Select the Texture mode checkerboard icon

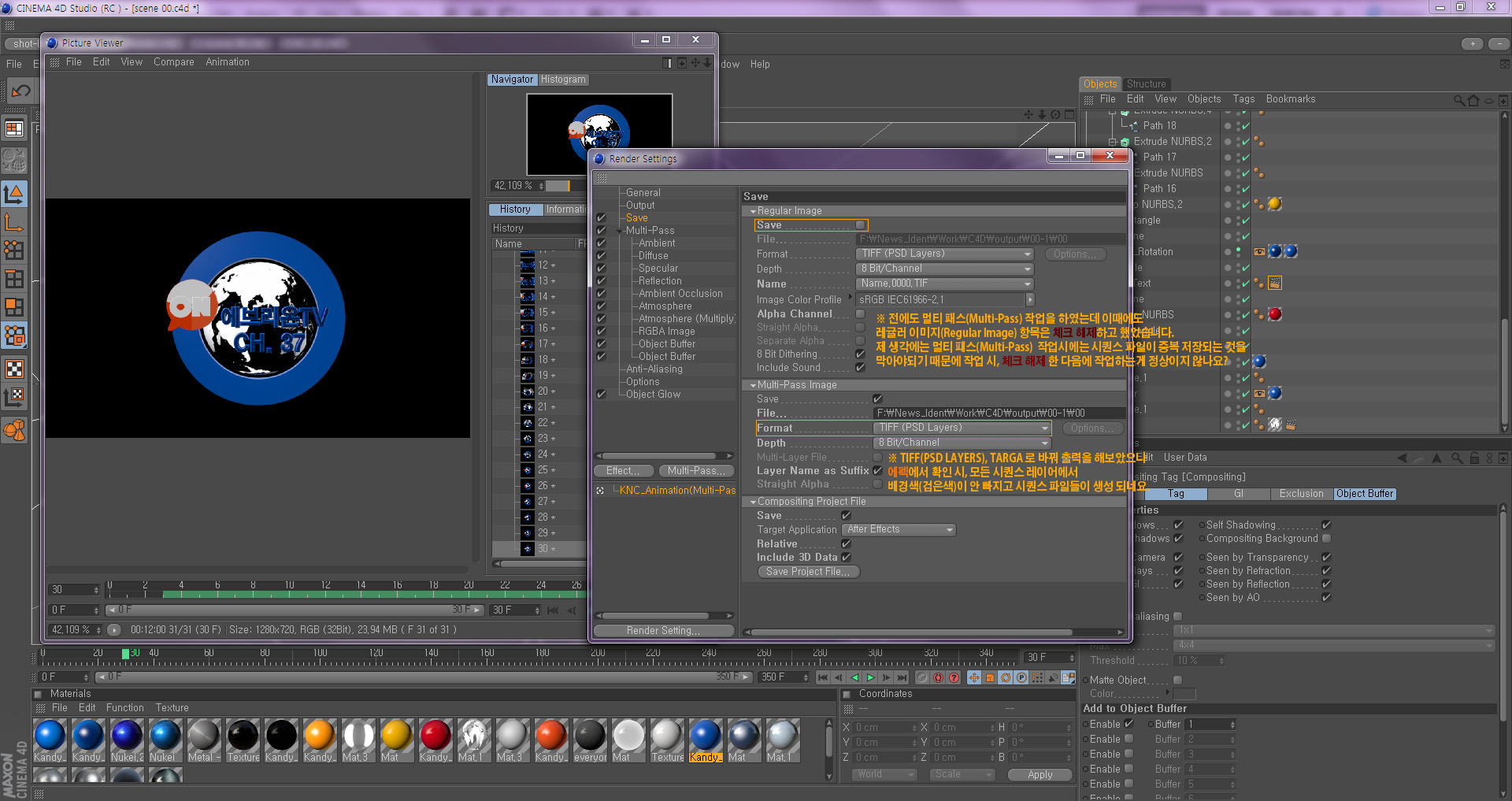(14, 368)
